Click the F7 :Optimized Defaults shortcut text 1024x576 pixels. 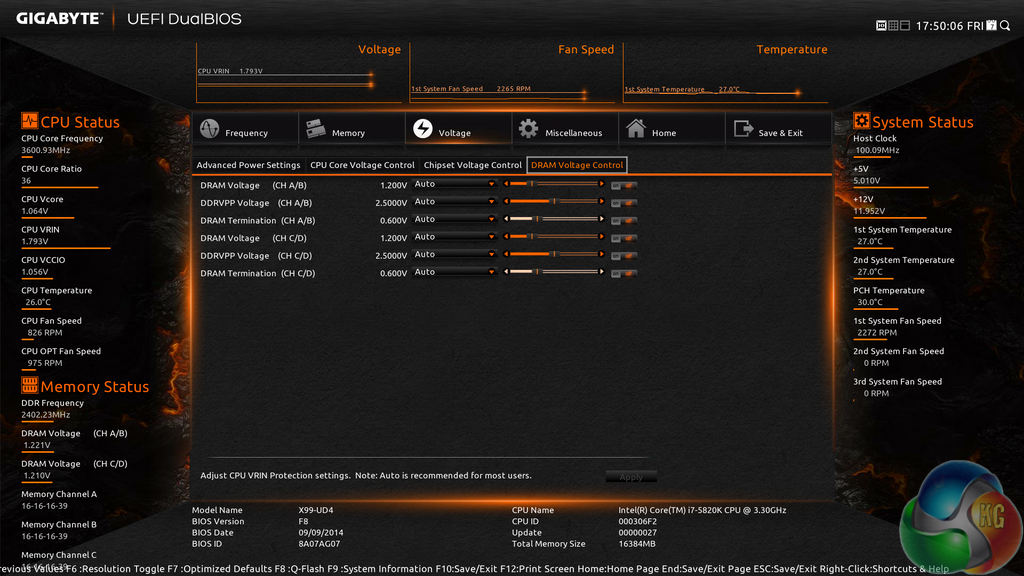[x=221, y=569]
